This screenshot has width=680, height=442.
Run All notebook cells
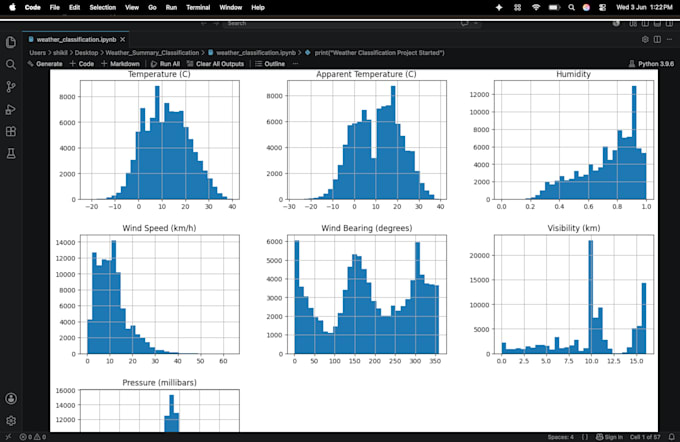pos(165,64)
